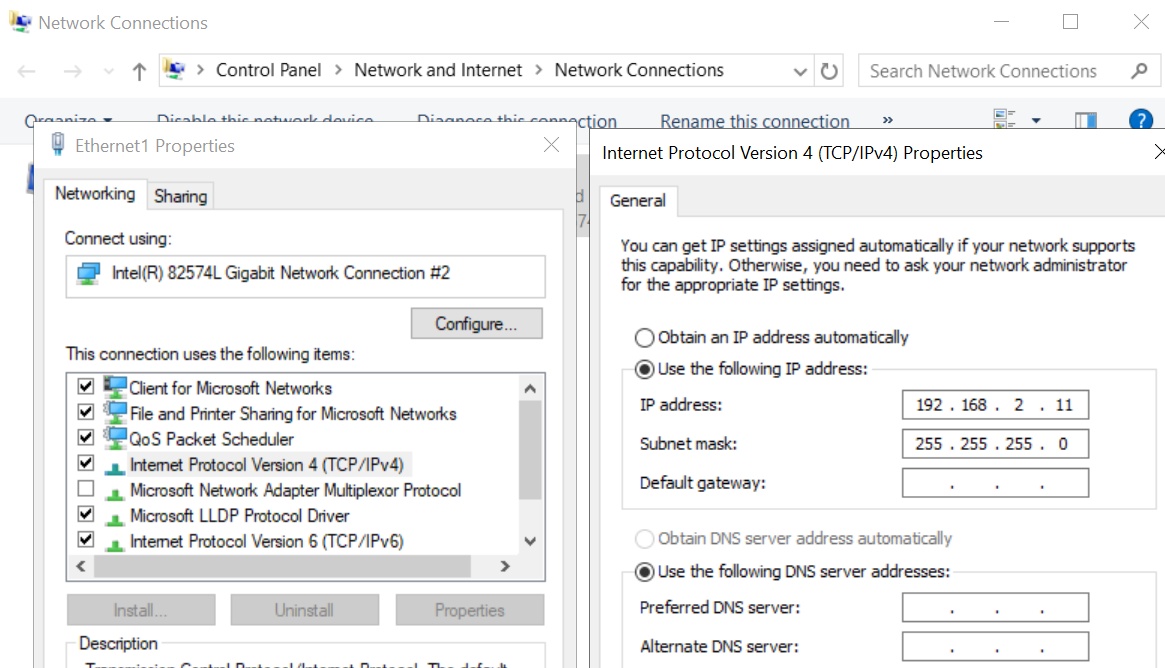
Task: Click the QoS Packet Scheduler icon
Action: click(114, 438)
